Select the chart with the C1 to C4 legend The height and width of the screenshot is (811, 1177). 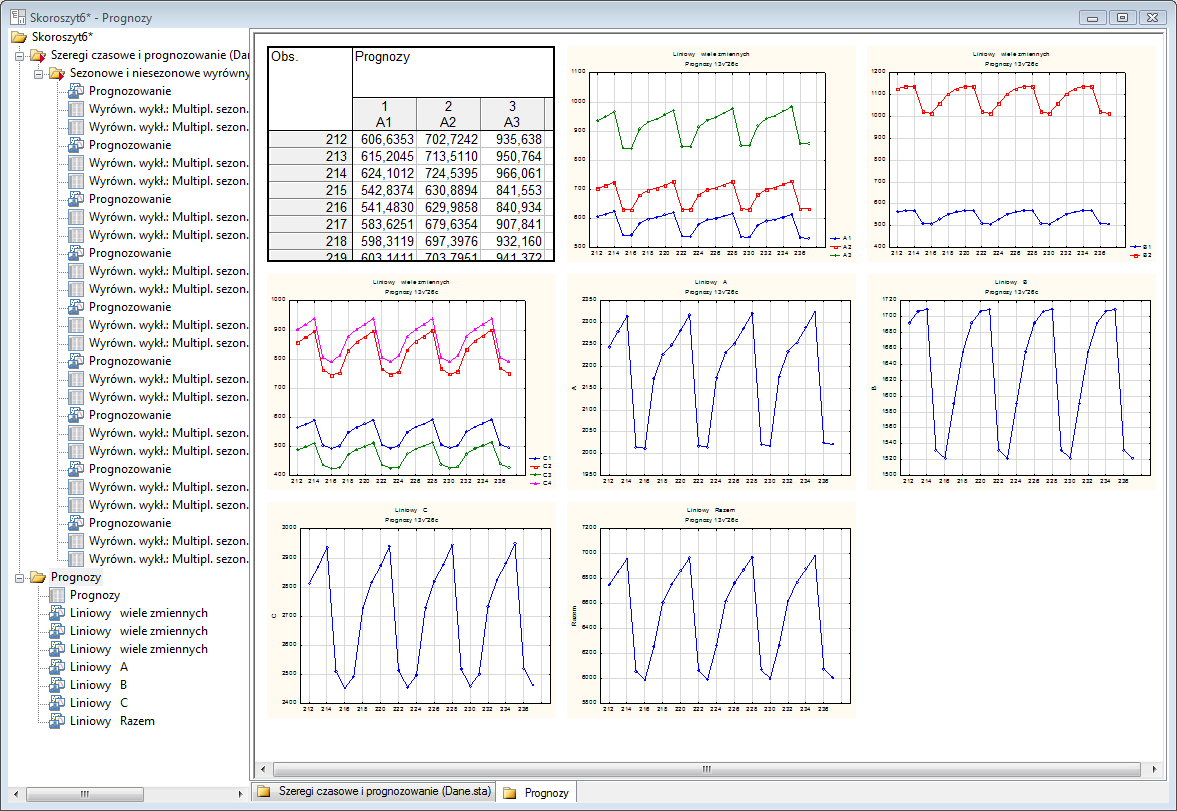coord(411,381)
